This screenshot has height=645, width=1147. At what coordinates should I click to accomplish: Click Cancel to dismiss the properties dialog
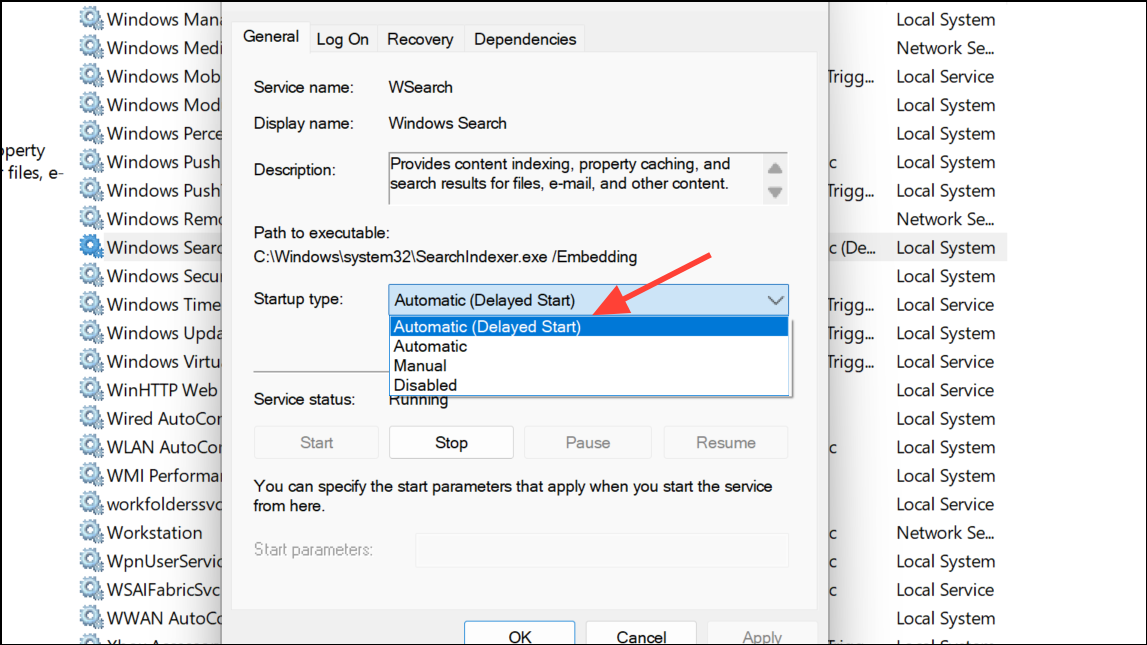pos(641,635)
